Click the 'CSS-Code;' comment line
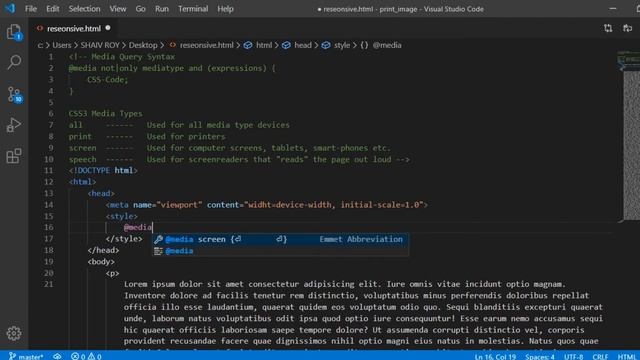Screen dimensions: 640x360 pyautogui.click(x=108, y=80)
